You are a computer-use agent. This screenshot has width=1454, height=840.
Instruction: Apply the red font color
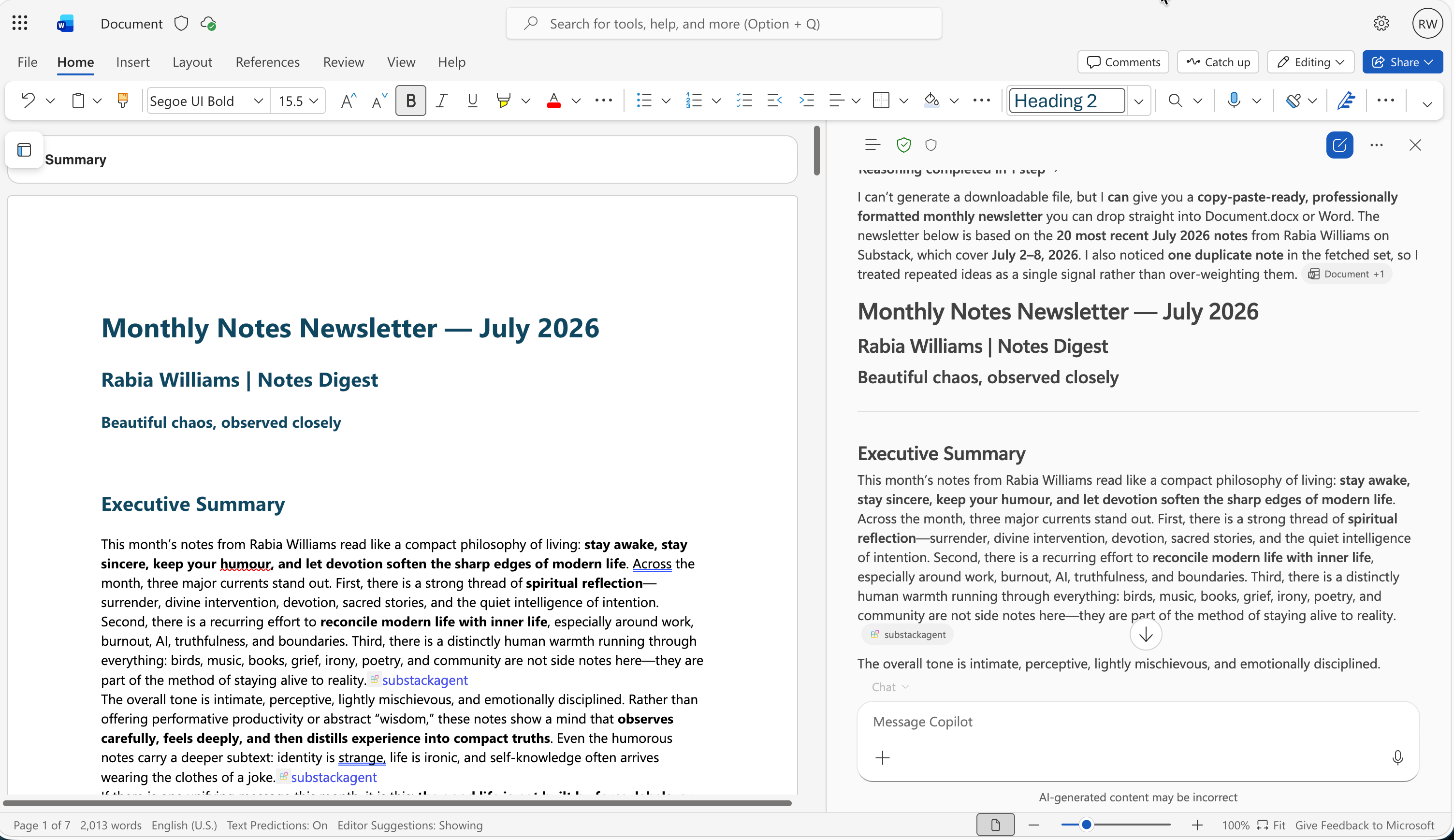click(553, 101)
